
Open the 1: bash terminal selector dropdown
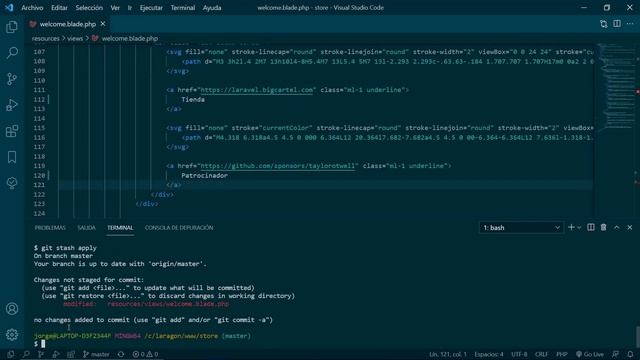point(521,228)
